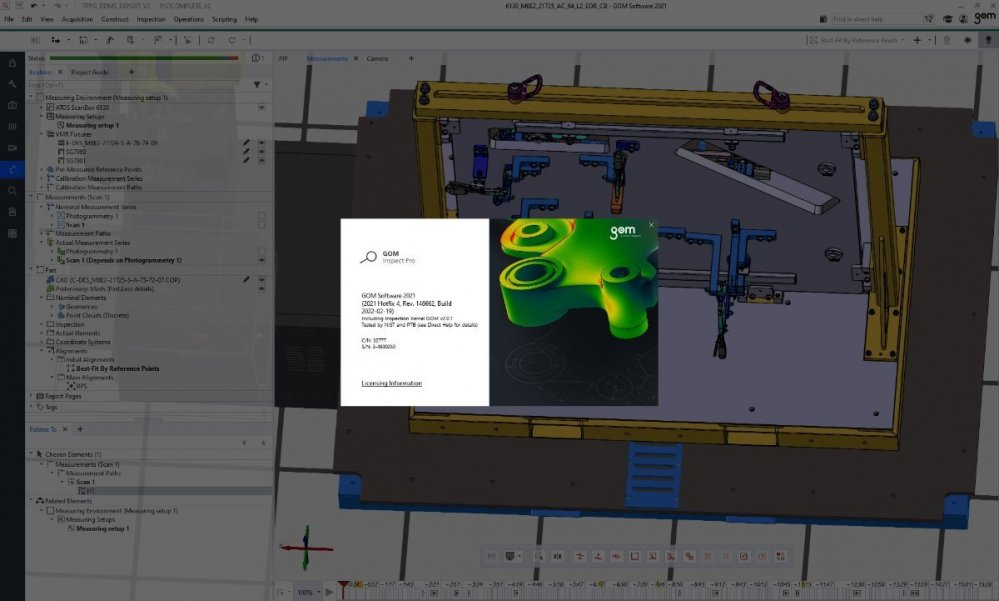Click the filter funnel icon in the Explorer

pos(257,85)
